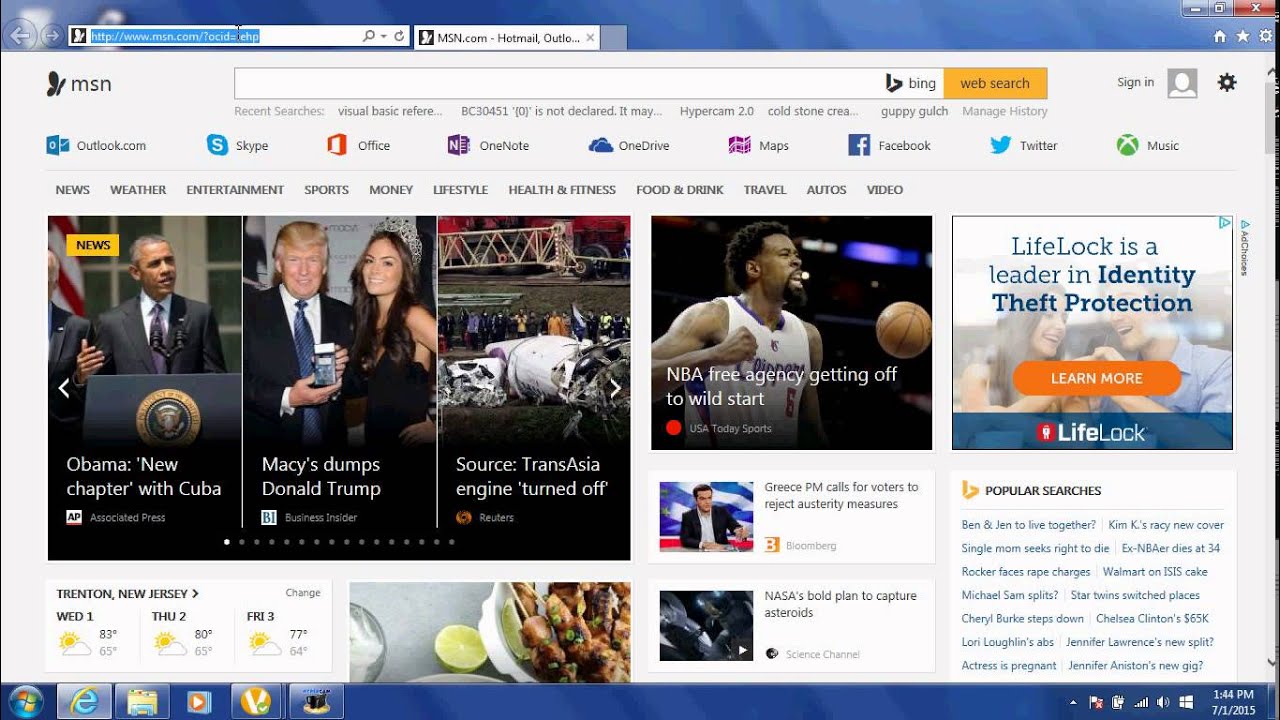Screen dimensions: 1280x720
Task: Open Greece PM austerity story
Action: click(841, 495)
